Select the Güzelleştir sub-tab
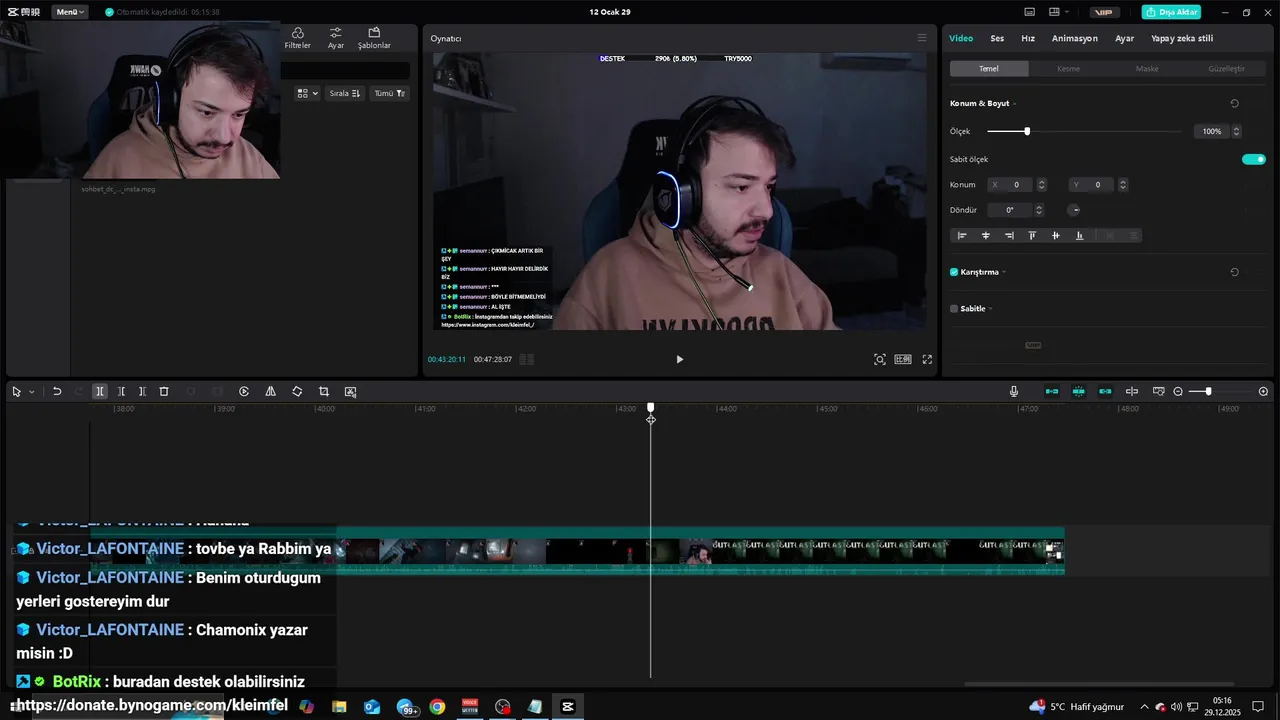This screenshot has width=1280, height=720. tap(1226, 69)
